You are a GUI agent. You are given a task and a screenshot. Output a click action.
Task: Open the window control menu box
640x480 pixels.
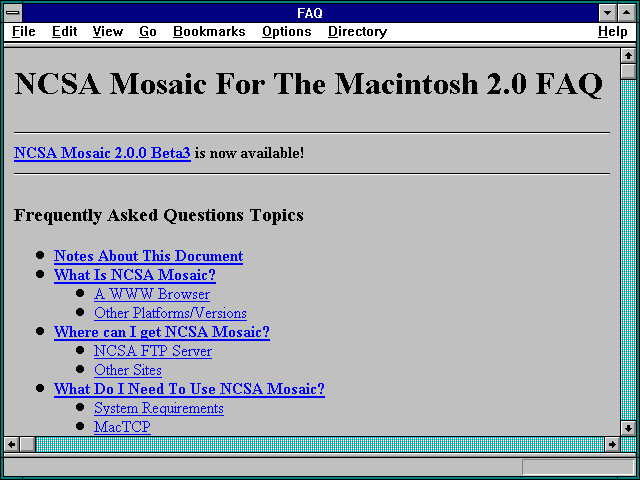click(13, 13)
